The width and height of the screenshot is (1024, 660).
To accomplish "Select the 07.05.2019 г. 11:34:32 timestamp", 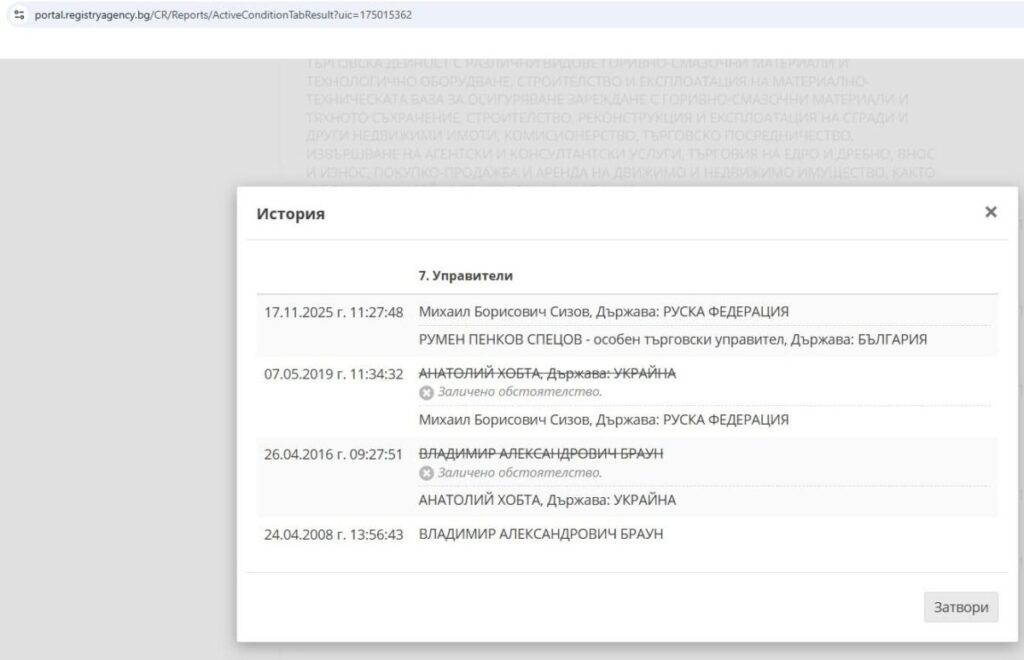I will click(x=333, y=374).
